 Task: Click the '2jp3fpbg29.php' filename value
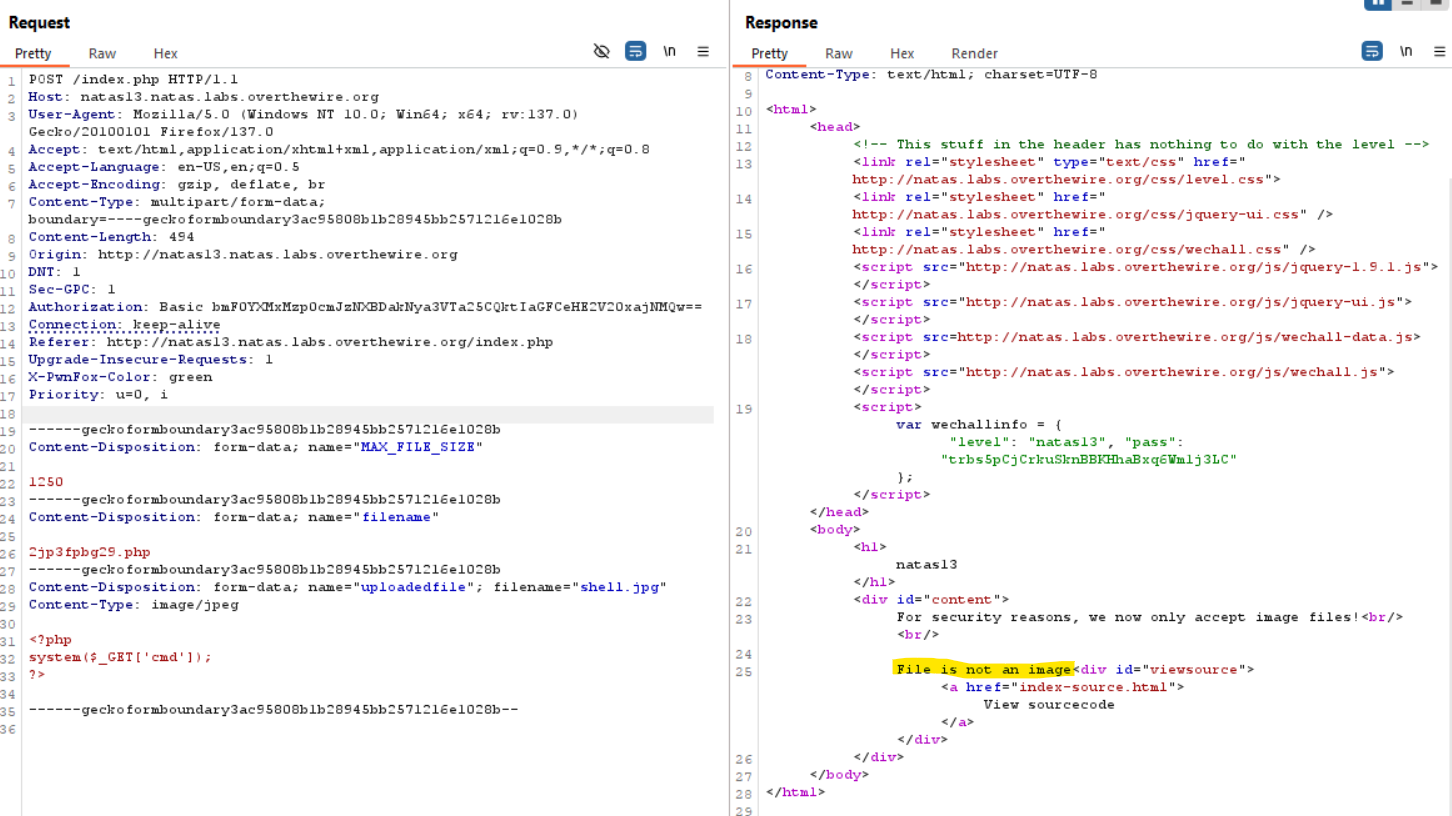click(89, 552)
